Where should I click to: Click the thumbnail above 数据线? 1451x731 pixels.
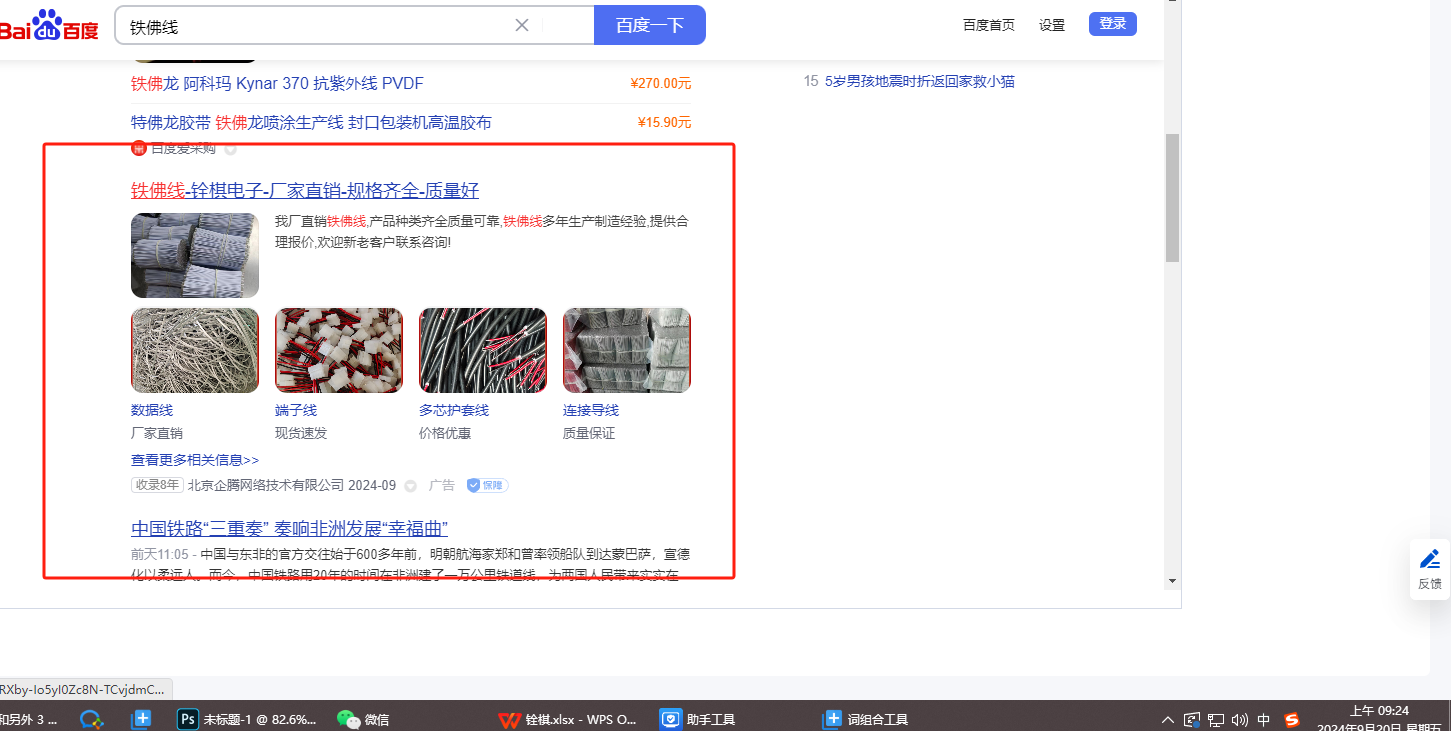(x=195, y=350)
